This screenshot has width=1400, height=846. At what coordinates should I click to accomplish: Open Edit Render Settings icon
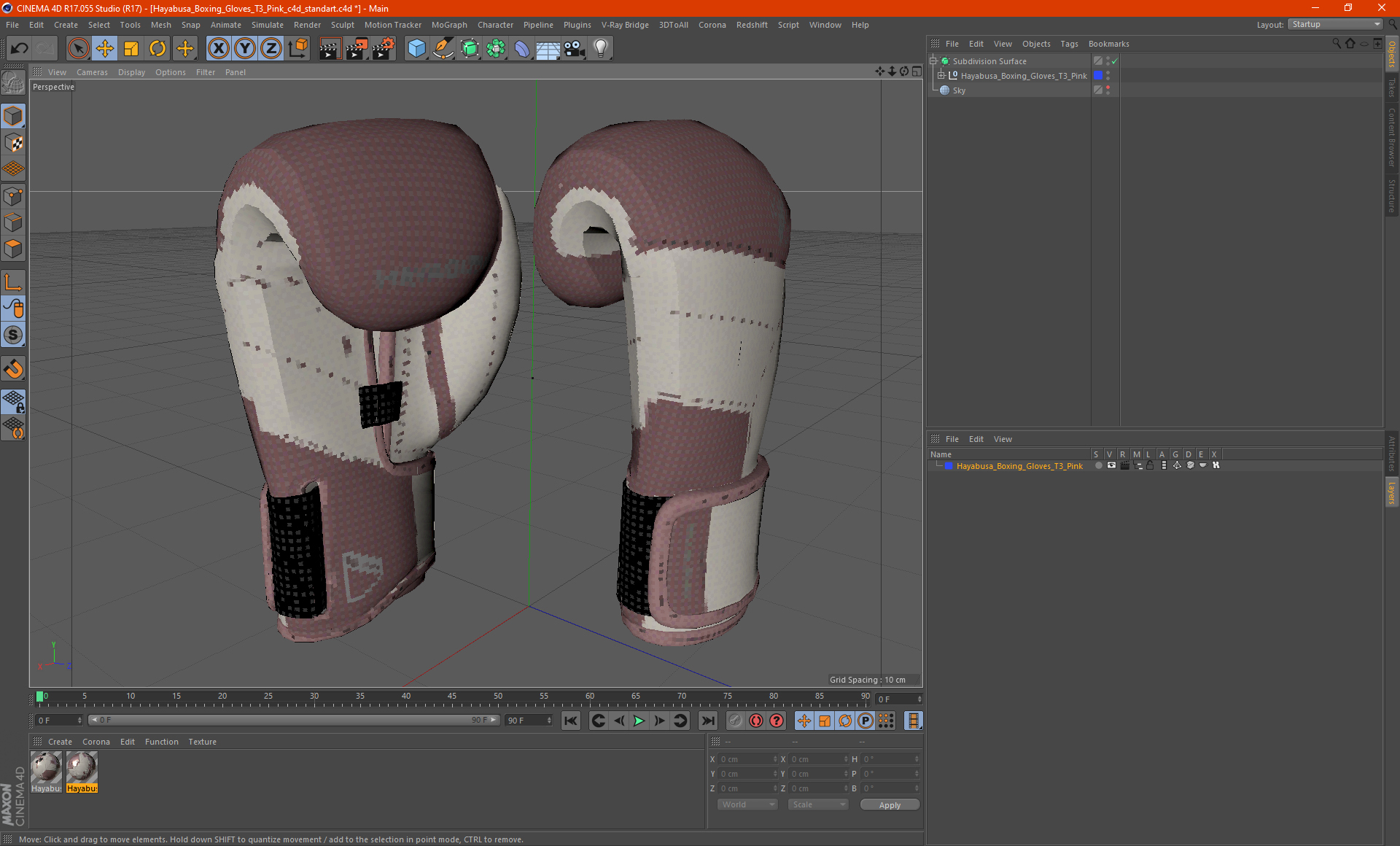(x=384, y=49)
